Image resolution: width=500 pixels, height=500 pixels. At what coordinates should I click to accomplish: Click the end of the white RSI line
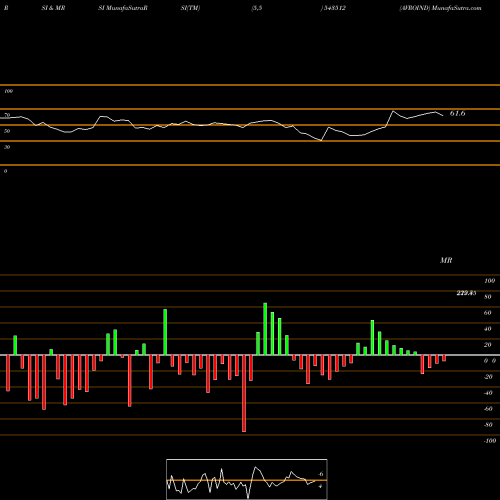click(443, 116)
